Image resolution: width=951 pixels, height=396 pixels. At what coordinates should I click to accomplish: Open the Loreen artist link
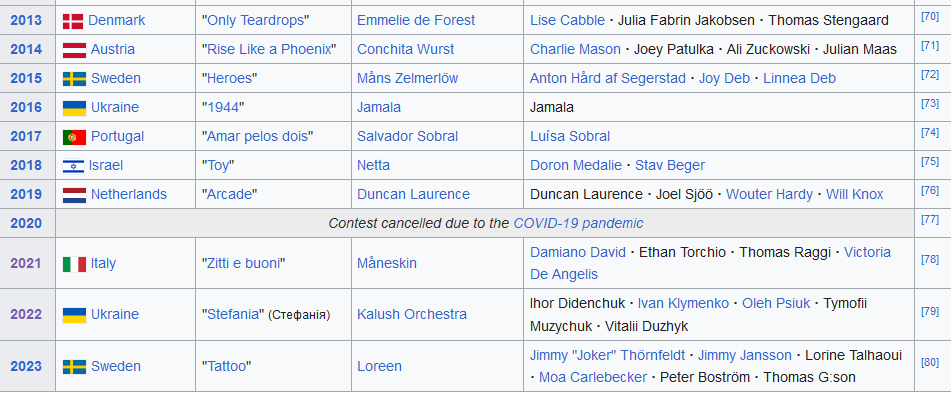[x=379, y=366]
